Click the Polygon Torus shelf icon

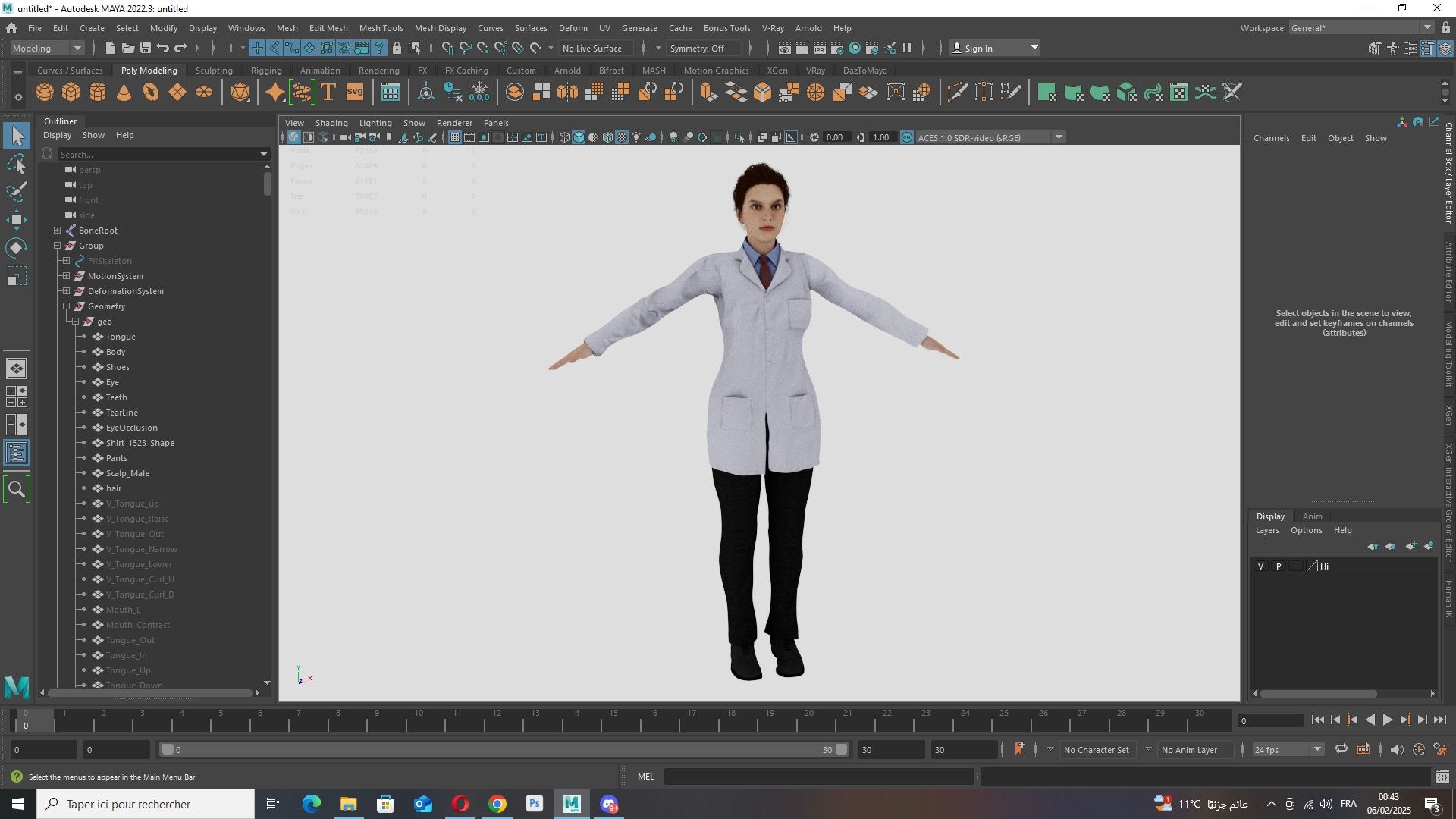pyautogui.click(x=151, y=93)
